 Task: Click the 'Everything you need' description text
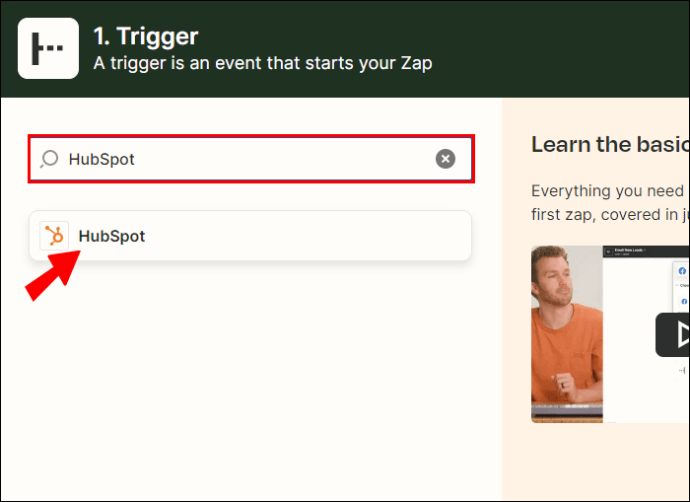610,202
